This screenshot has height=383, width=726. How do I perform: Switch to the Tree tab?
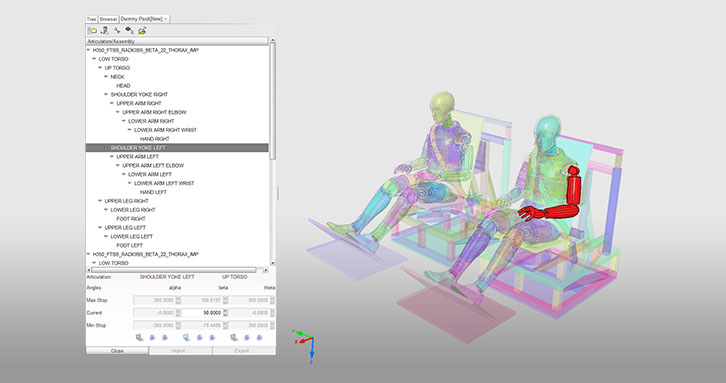point(92,19)
